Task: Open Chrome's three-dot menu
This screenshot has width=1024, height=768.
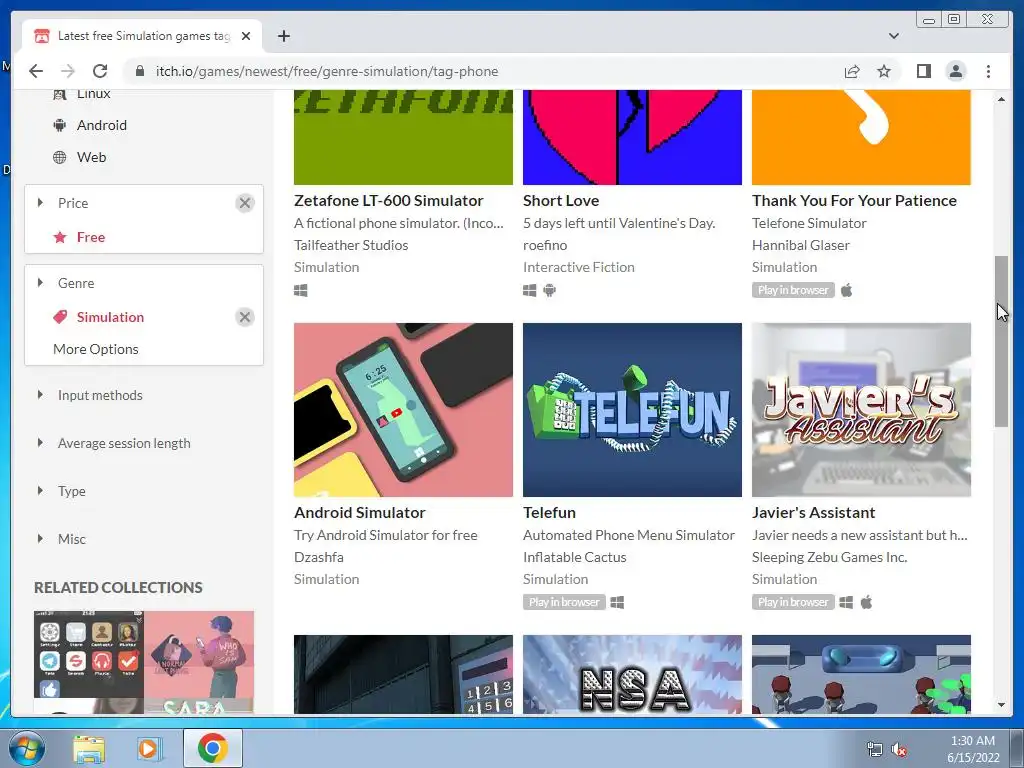Action: point(988,71)
